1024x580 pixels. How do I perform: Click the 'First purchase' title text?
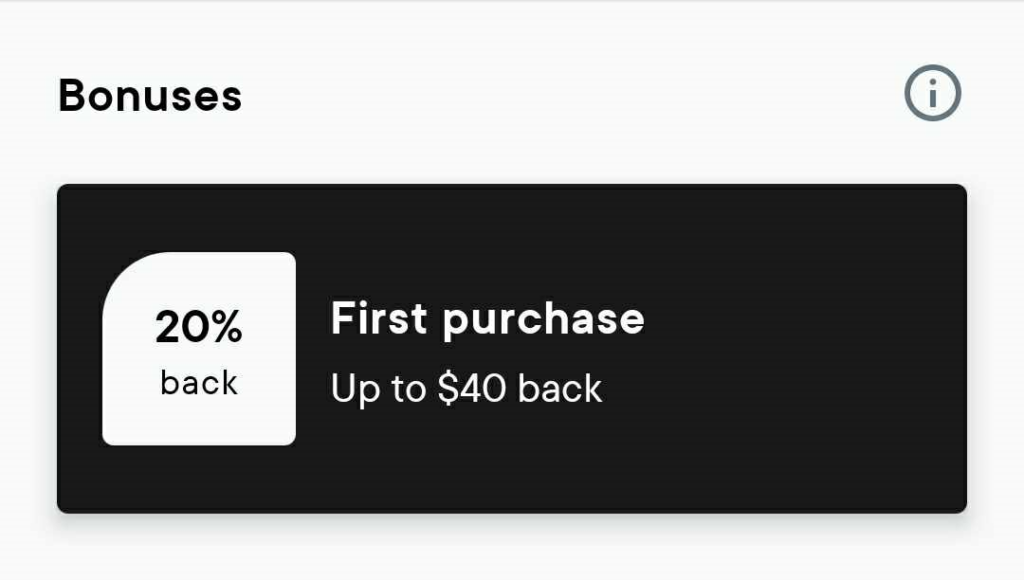point(487,319)
